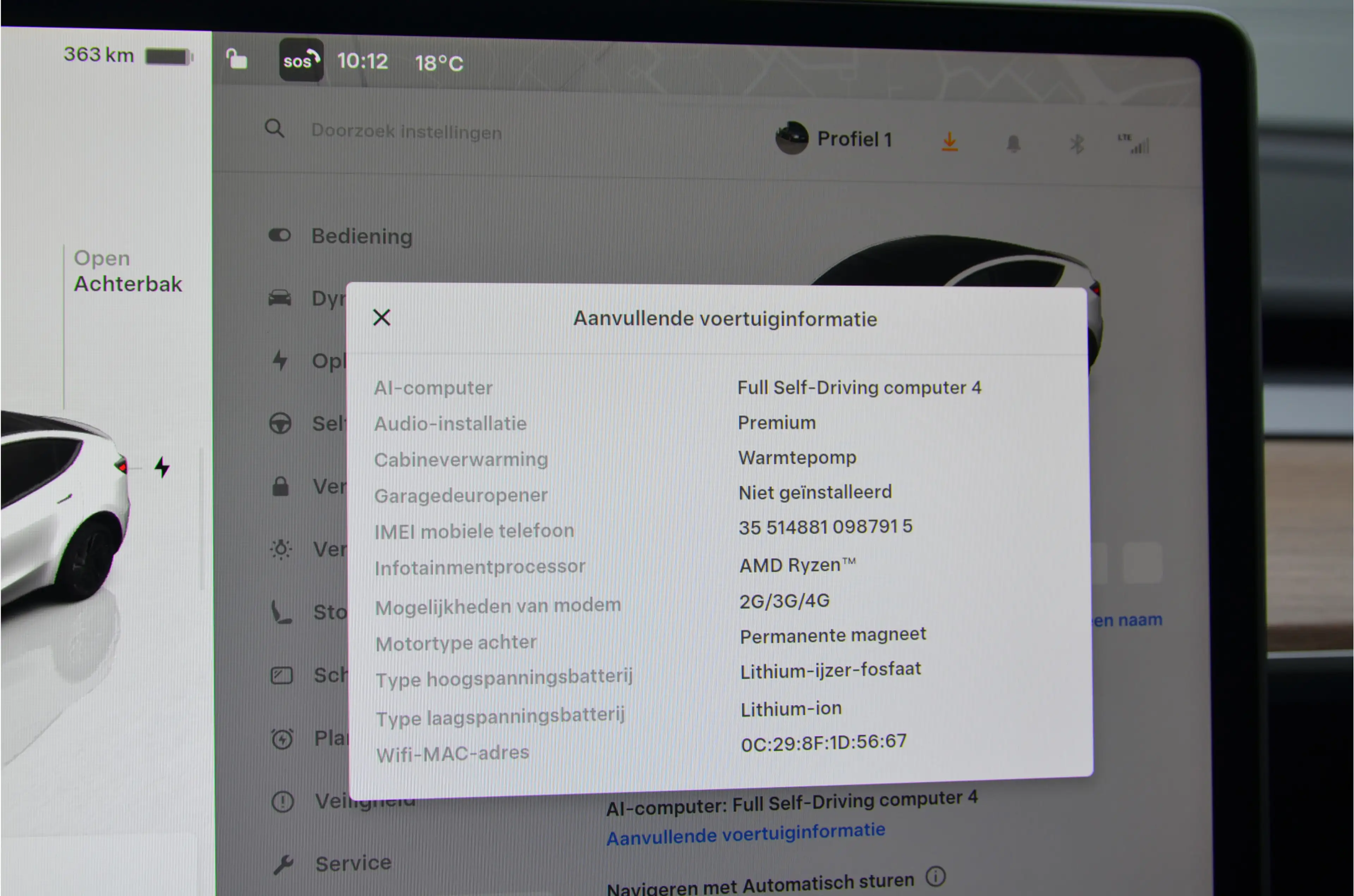Tap the display screen icon in sidebar

281,676
